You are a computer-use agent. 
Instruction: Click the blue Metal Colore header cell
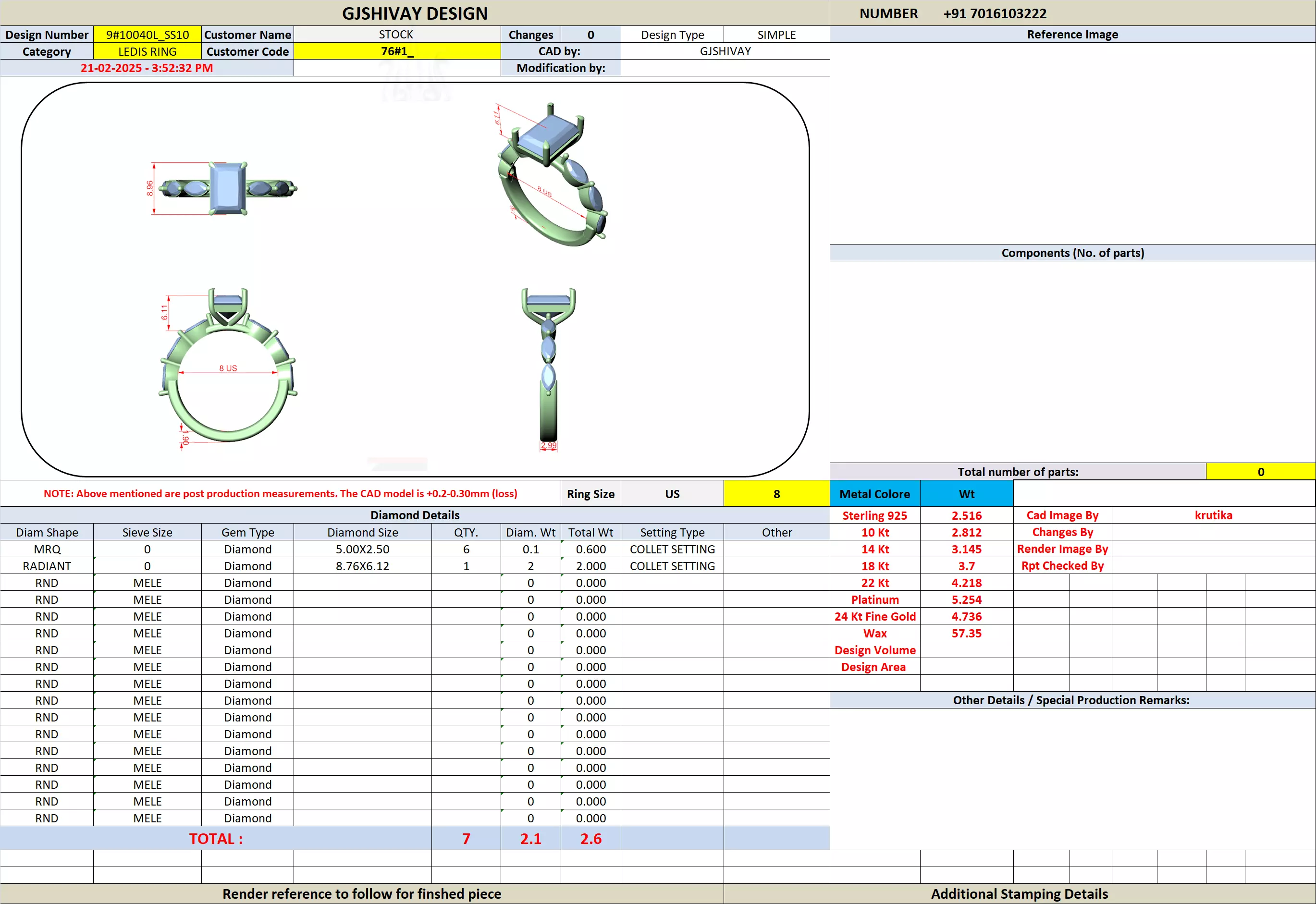point(874,494)
